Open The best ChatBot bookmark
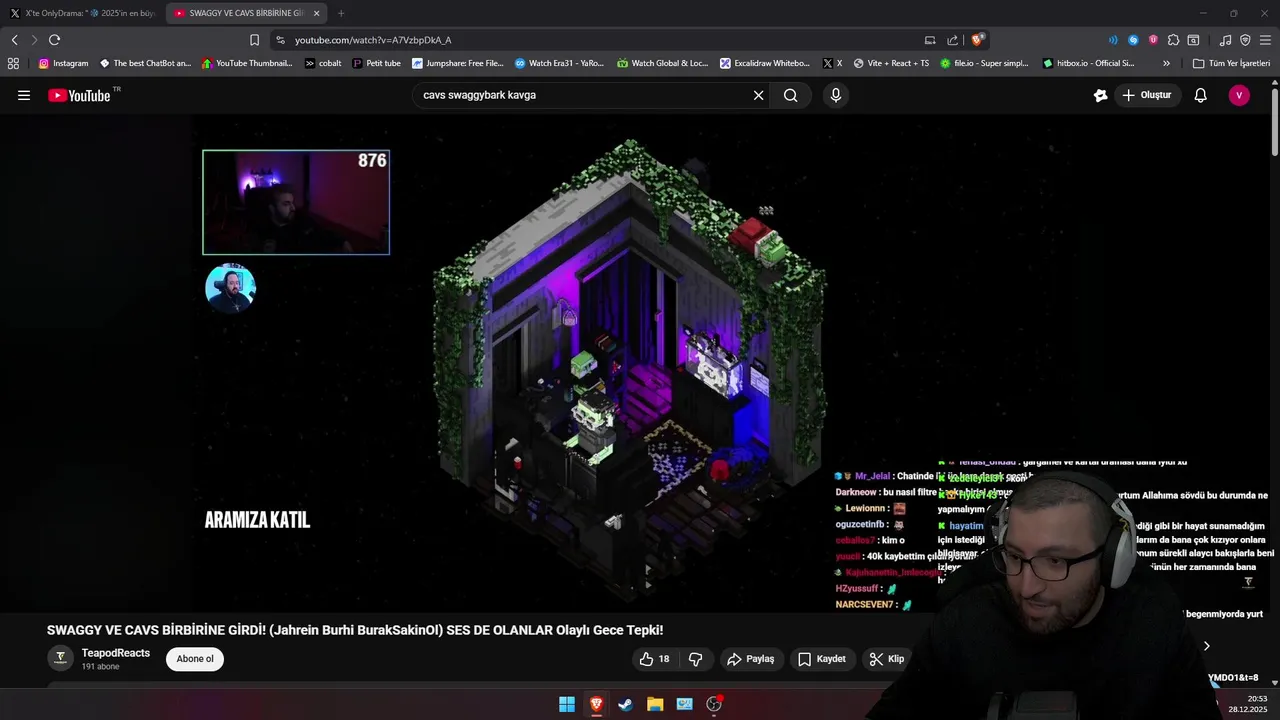The image size is (1280, 720). pyautogui.click(x=145, y=63)
